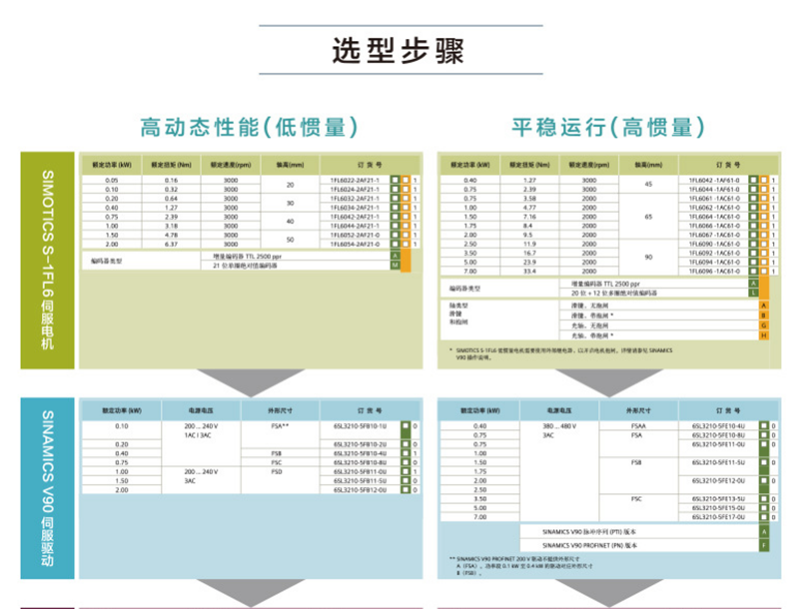Select frame size 'FSD'
800x609 pixels.
click(x=277, y=472)
